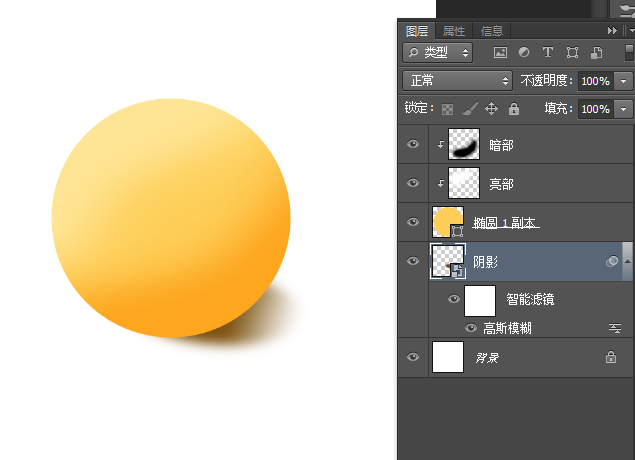Viewport: 635px width, 460px height.
Task: Lock transparent pixels icon
Action: pos(447,109)
